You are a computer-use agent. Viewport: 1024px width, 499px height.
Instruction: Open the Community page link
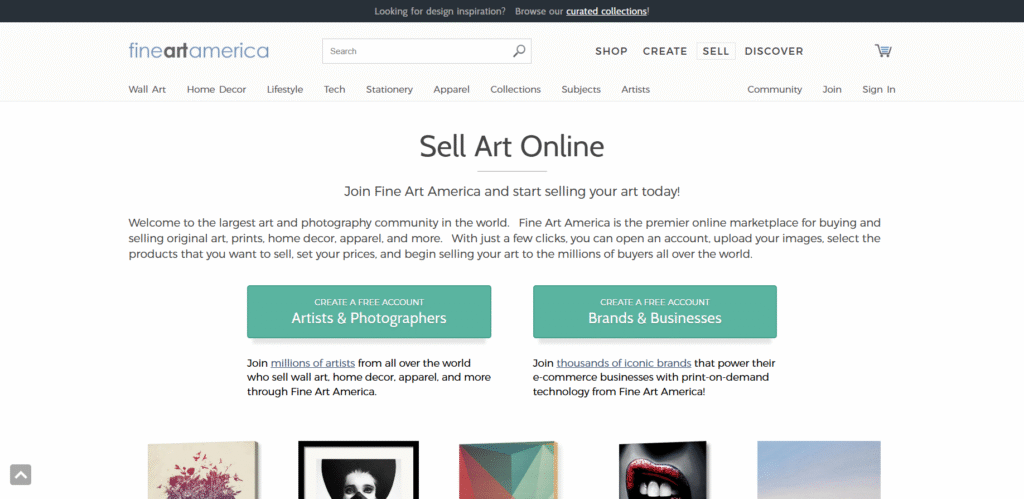click(774, 89)
